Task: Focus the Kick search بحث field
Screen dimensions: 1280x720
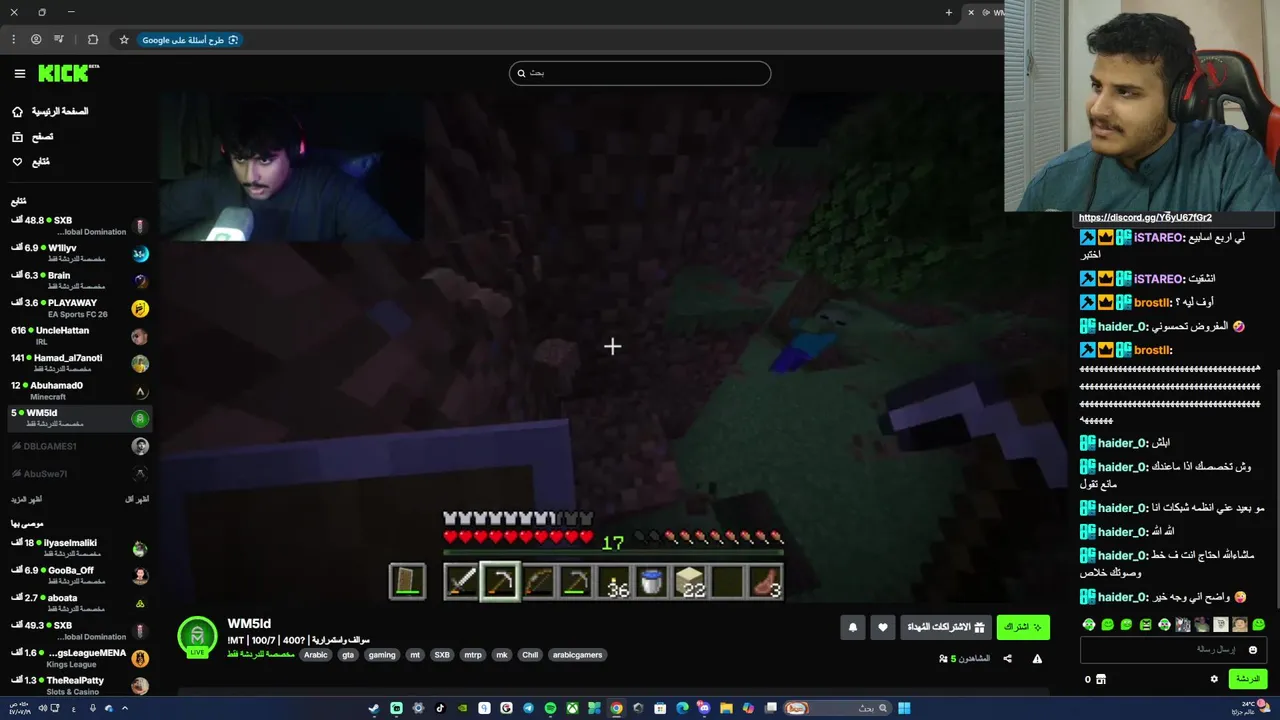Action: [x=640, y=73]
